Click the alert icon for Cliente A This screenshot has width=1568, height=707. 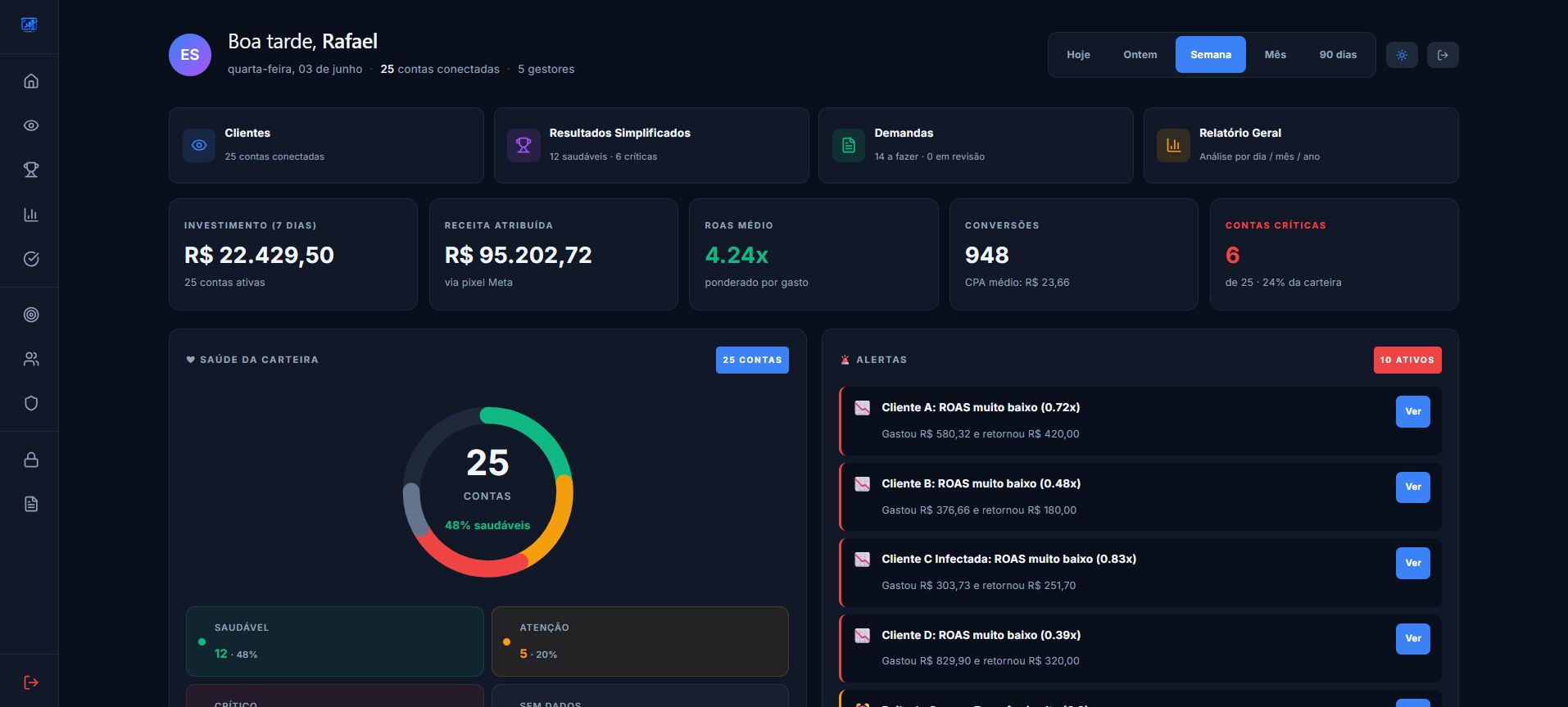click(862, 408)
